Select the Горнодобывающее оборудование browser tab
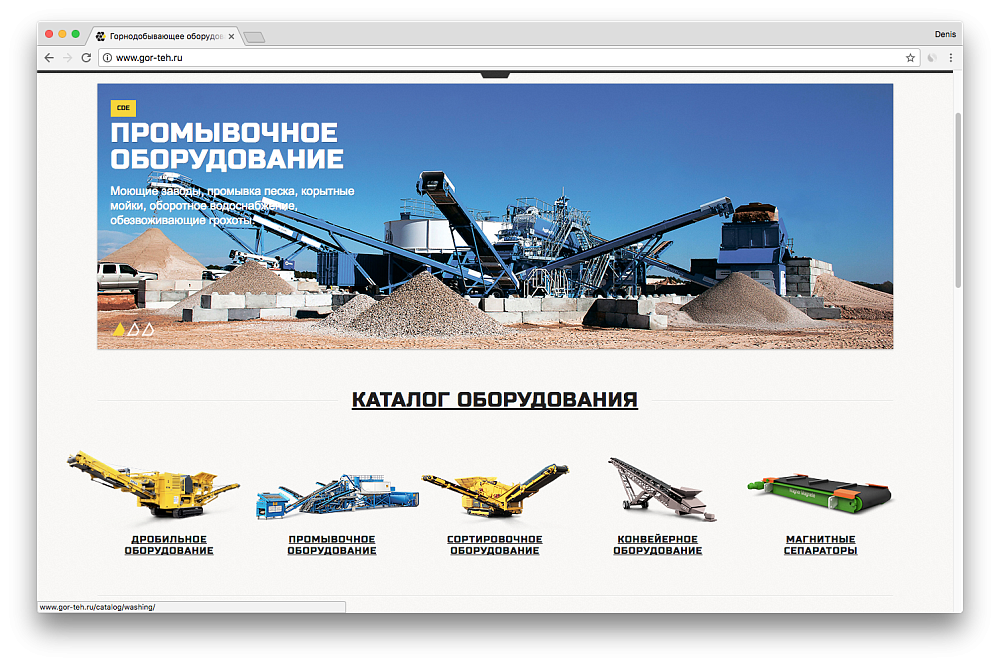This screenshot has height=666, width=1000. click(165, 36)
